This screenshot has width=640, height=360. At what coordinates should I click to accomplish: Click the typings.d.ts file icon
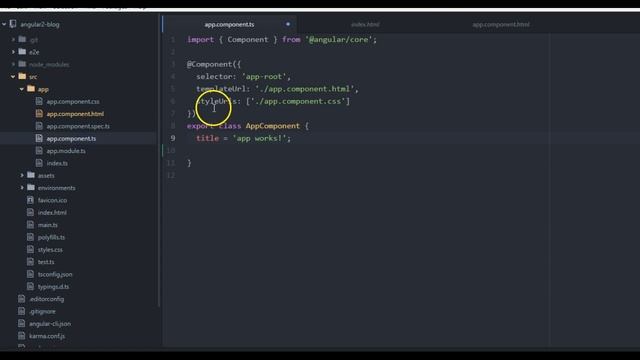click(30, 286)
